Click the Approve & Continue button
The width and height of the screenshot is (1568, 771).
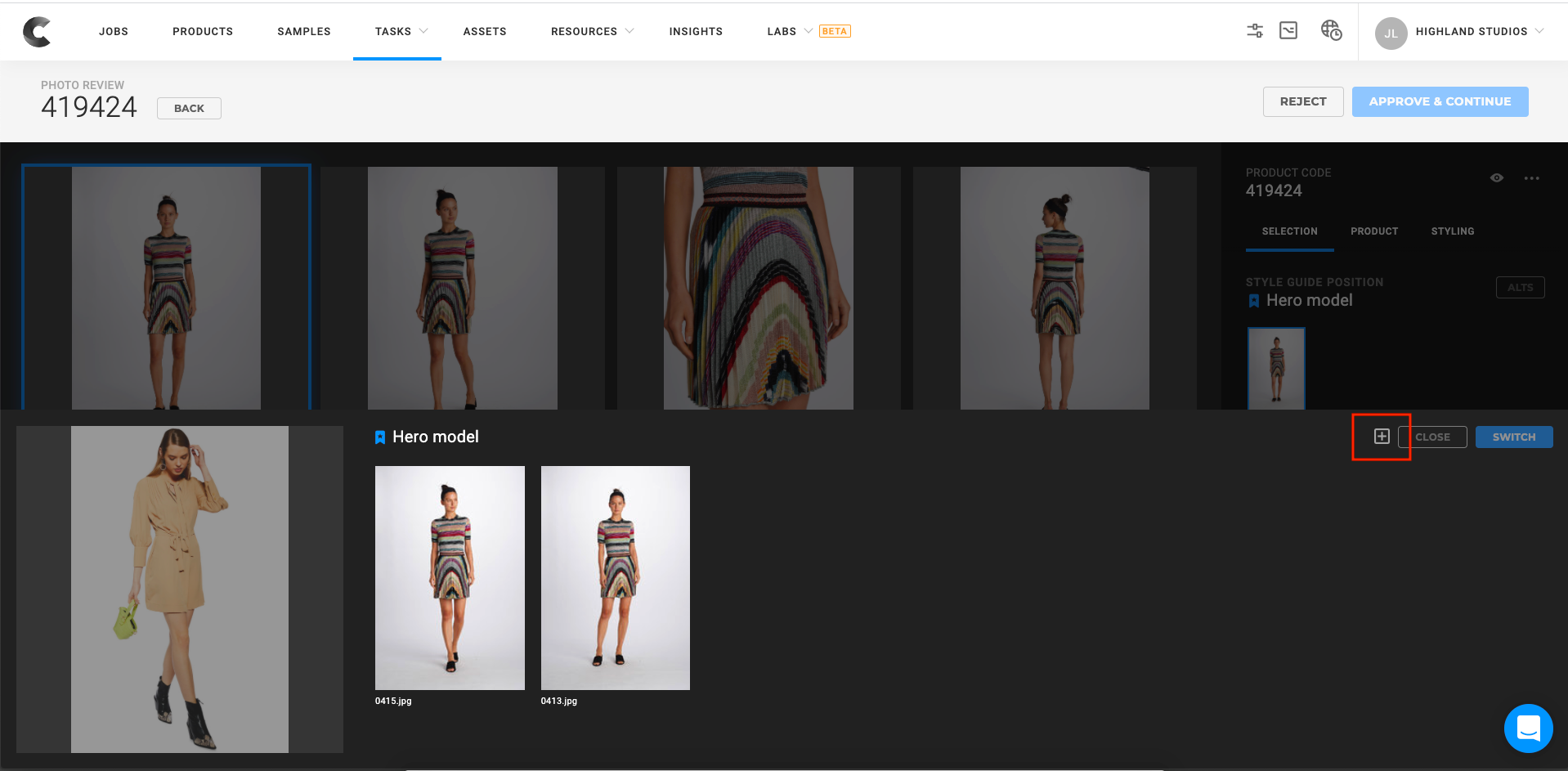(1439, 101)
